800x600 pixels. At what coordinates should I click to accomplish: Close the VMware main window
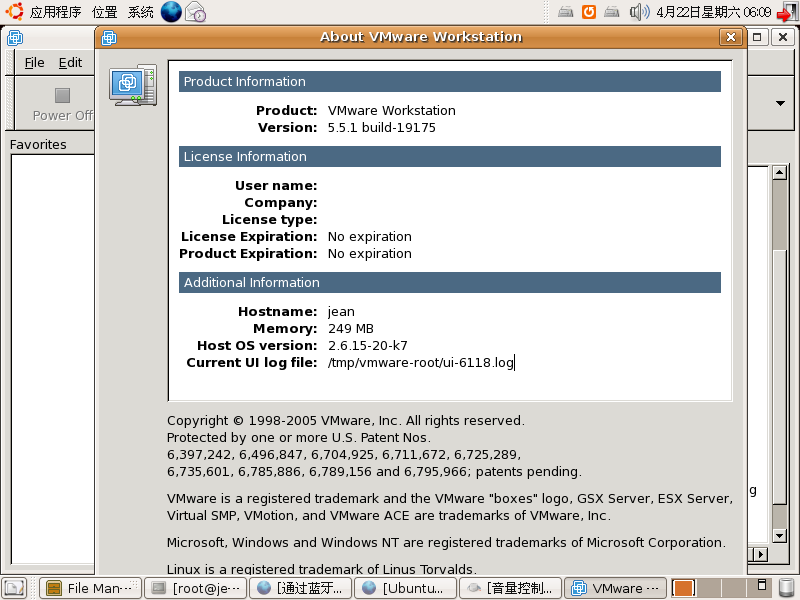[x=783, y=37]
